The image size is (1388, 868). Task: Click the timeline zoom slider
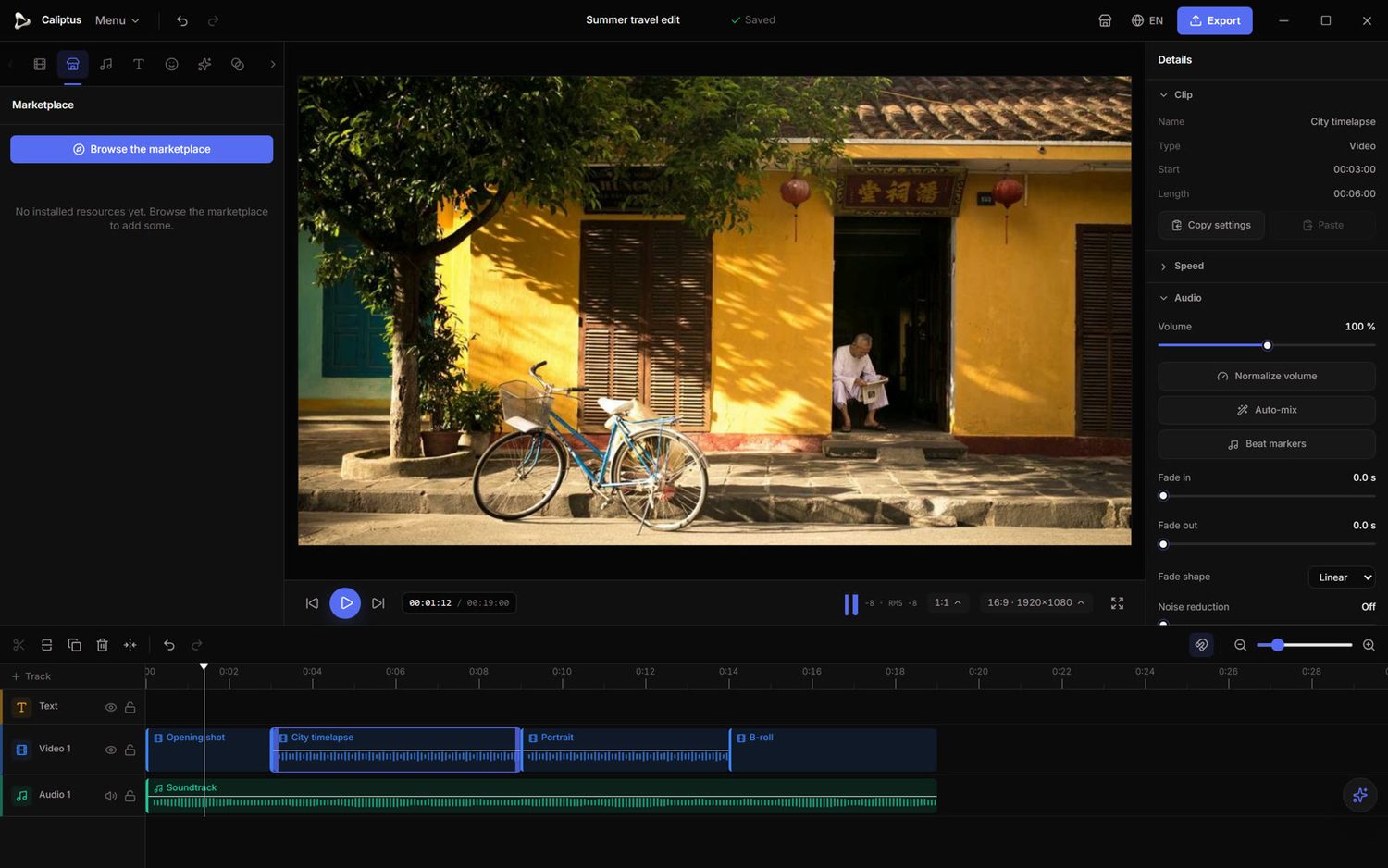(x=1305, y=645)
